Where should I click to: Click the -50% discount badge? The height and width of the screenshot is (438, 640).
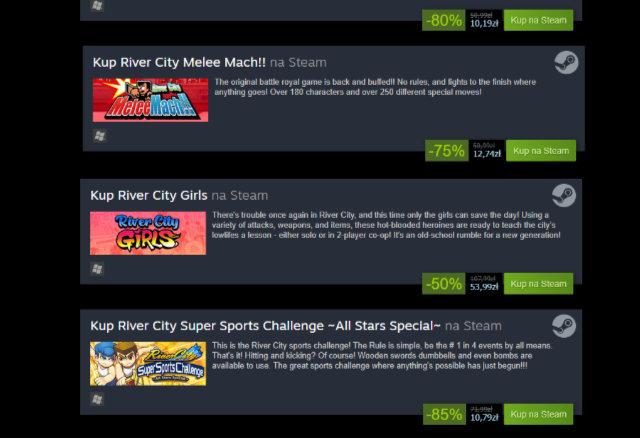[444, 284]
